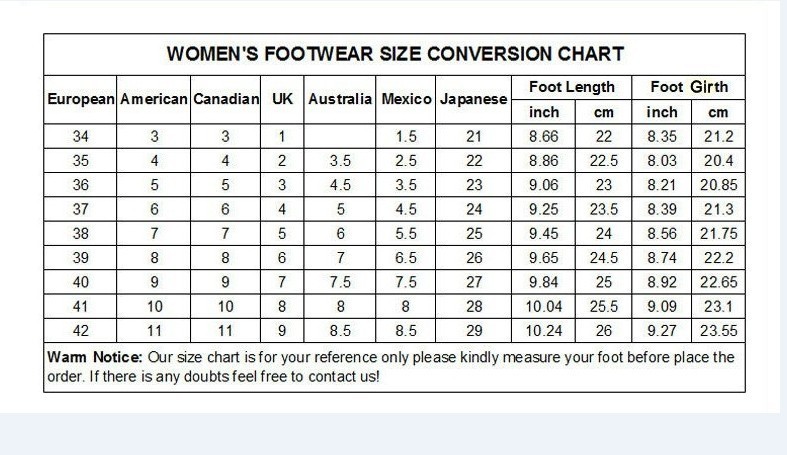The height and width of the screenshot is (455, 787).
Task: Click the empty Australia cell in row 34
Action: tap(340, 136)
